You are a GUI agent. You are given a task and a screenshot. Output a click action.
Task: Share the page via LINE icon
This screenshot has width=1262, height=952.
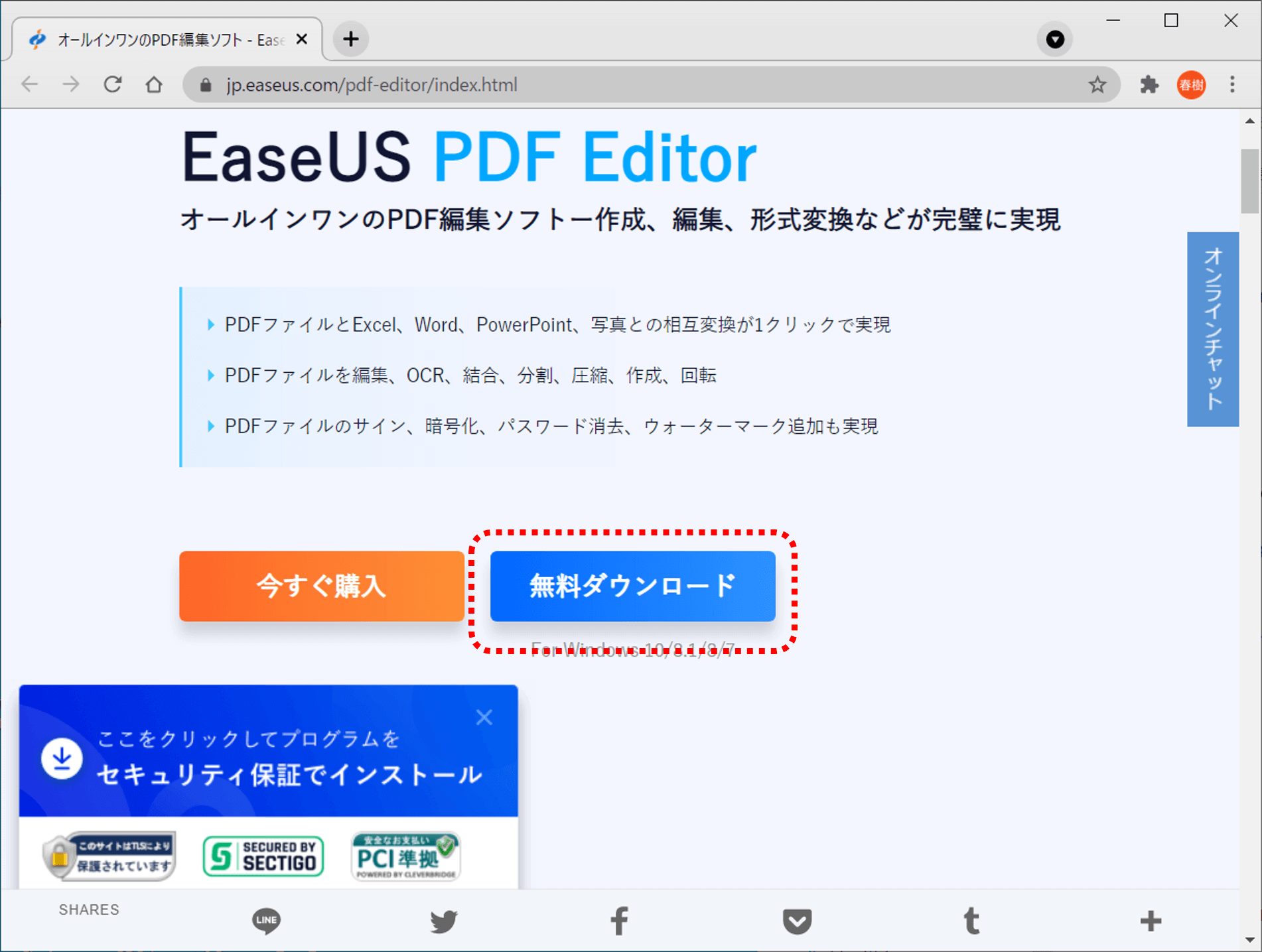(267, 921)
